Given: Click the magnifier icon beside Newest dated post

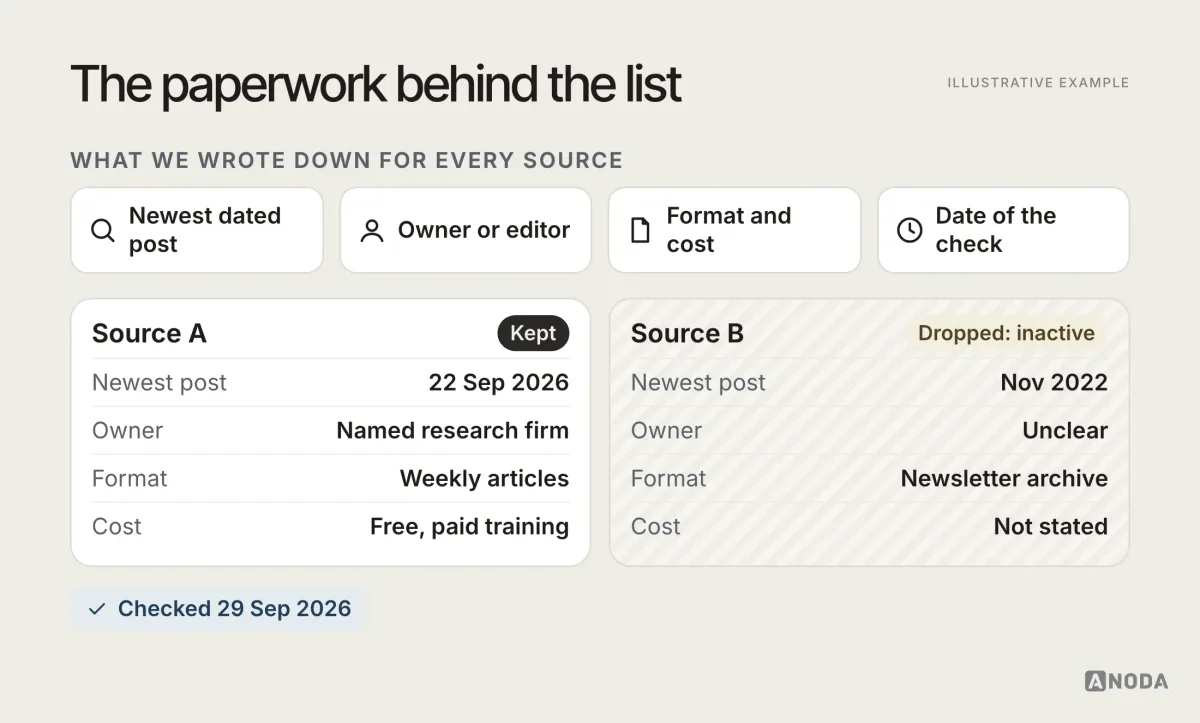Looking at the screenshot, I should tap(102, 230).
